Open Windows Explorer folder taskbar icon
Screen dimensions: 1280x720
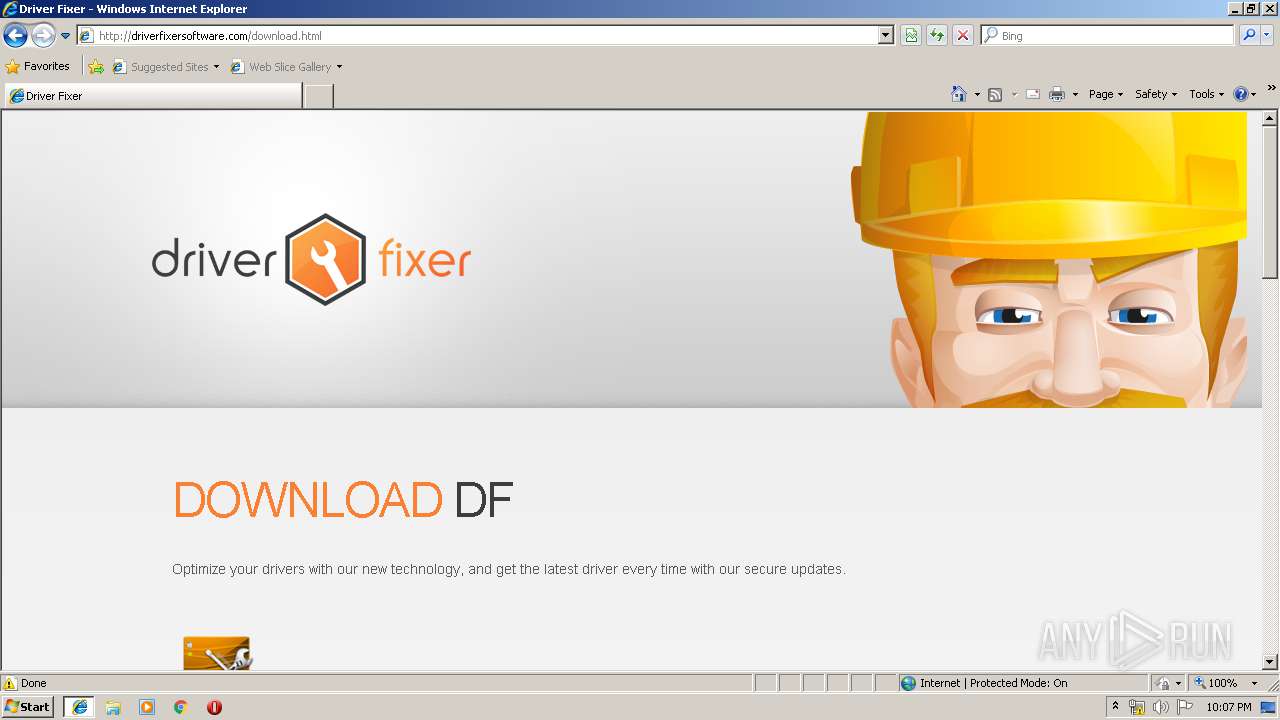(113, 707)
